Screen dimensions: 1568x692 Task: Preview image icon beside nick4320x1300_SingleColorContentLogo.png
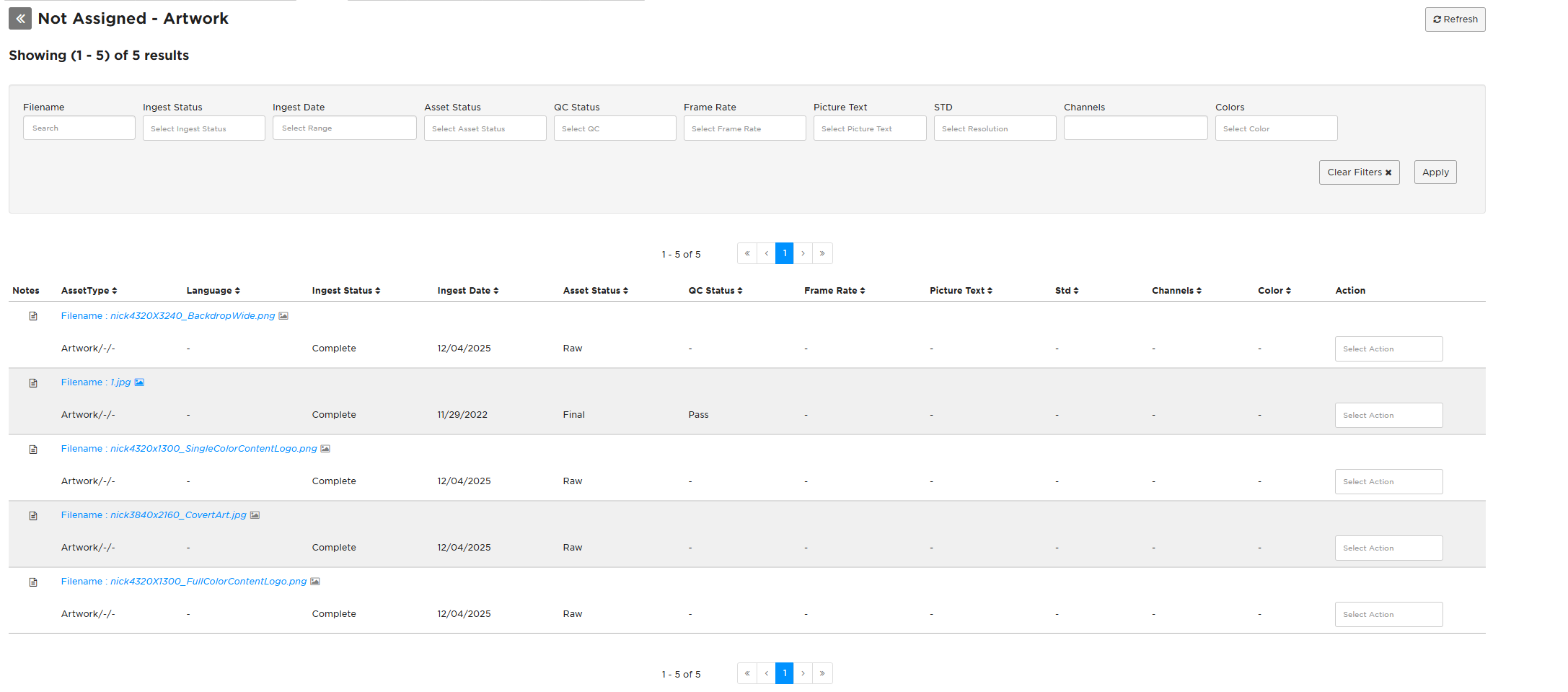tap(325, 449)
